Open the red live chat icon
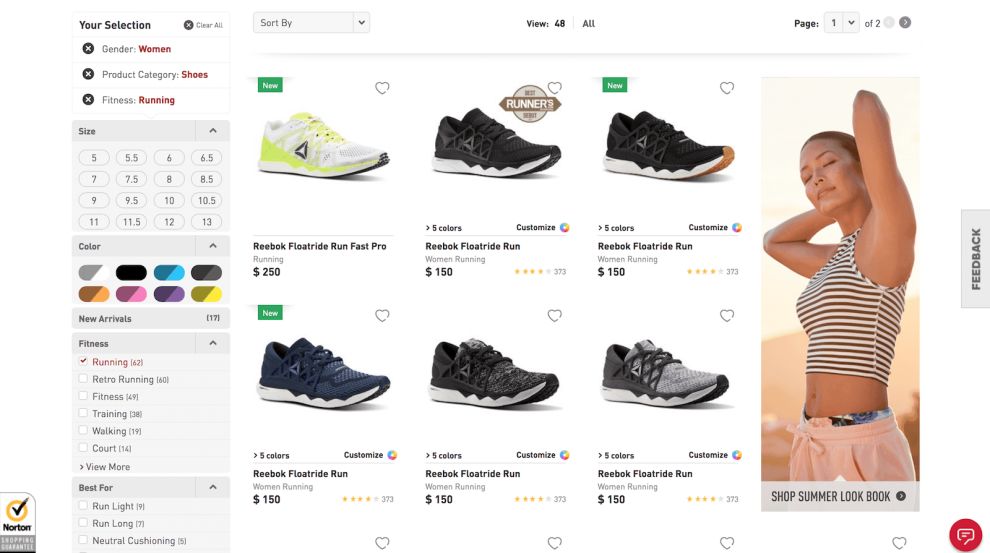The width and height of the screenshot is (990, 553). click(965, 535)
